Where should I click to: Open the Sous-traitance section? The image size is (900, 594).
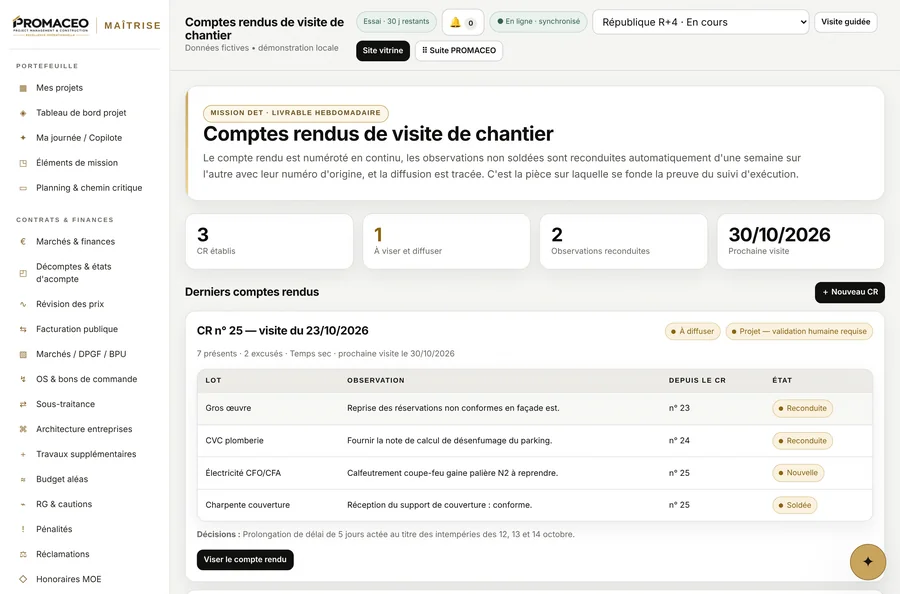tap(86, 404)
